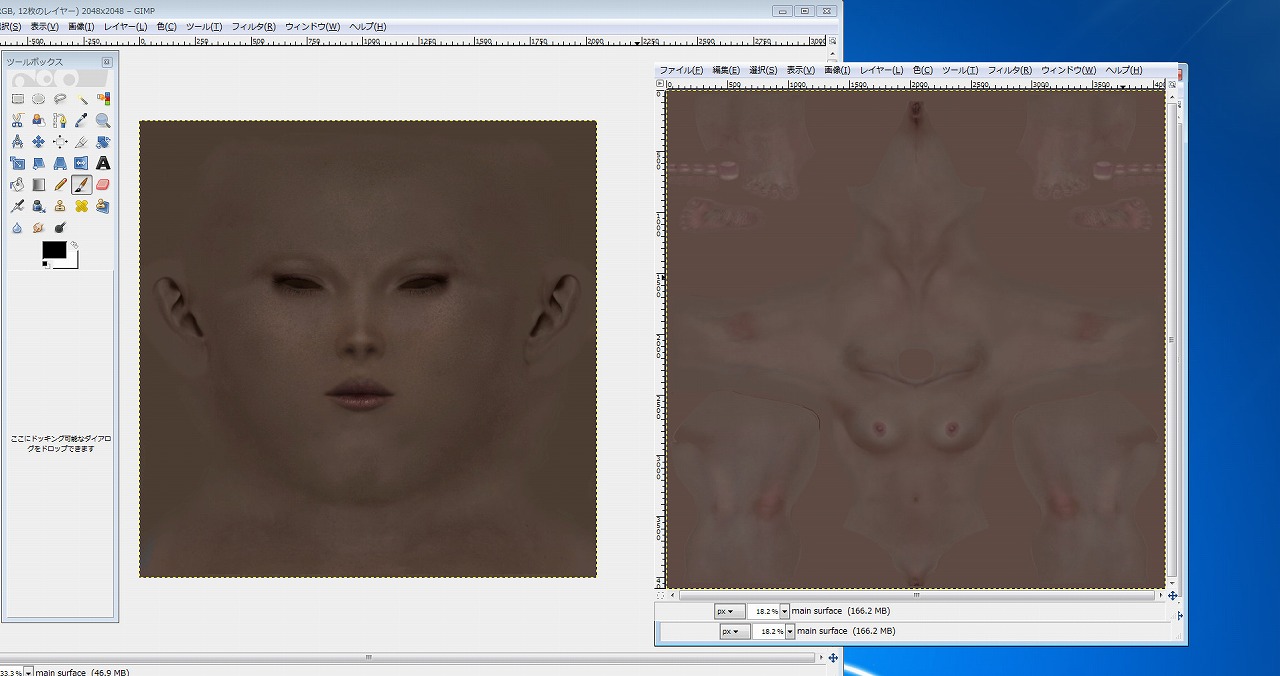
Task: Select the Blur/Sharpen droplet tool
Action: coord(17,227)
